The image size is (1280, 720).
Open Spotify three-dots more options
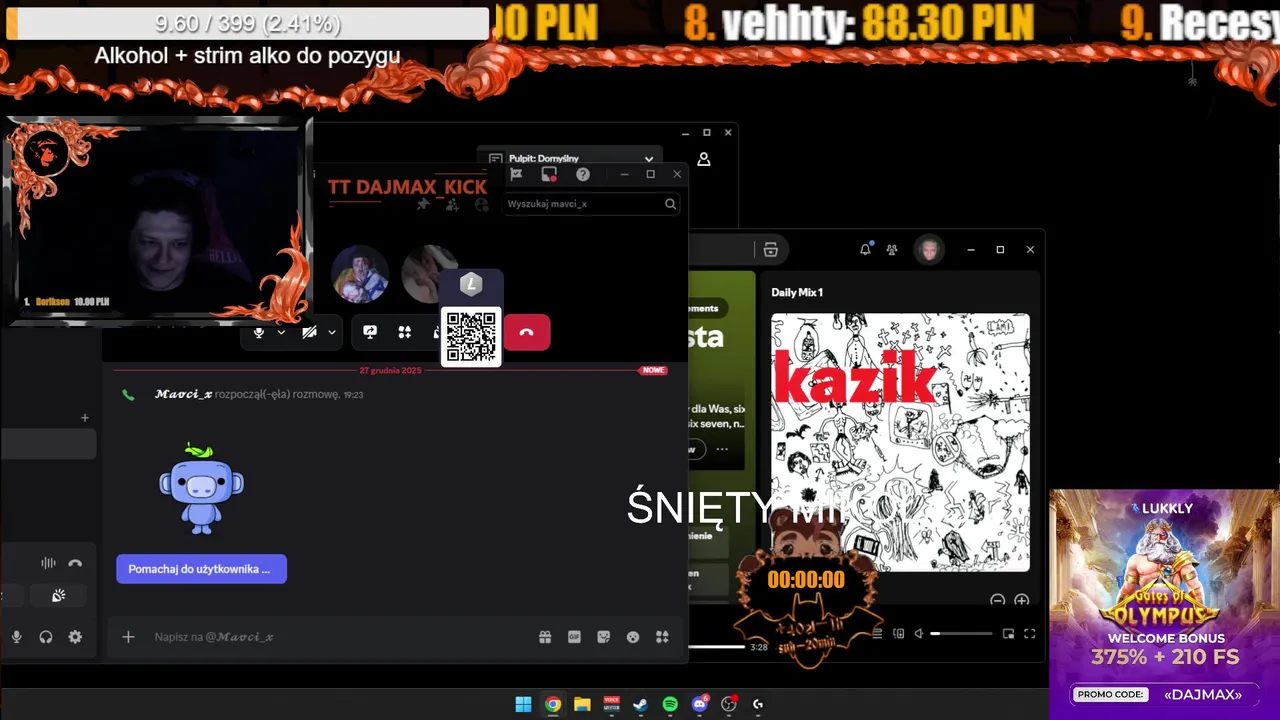722,449
